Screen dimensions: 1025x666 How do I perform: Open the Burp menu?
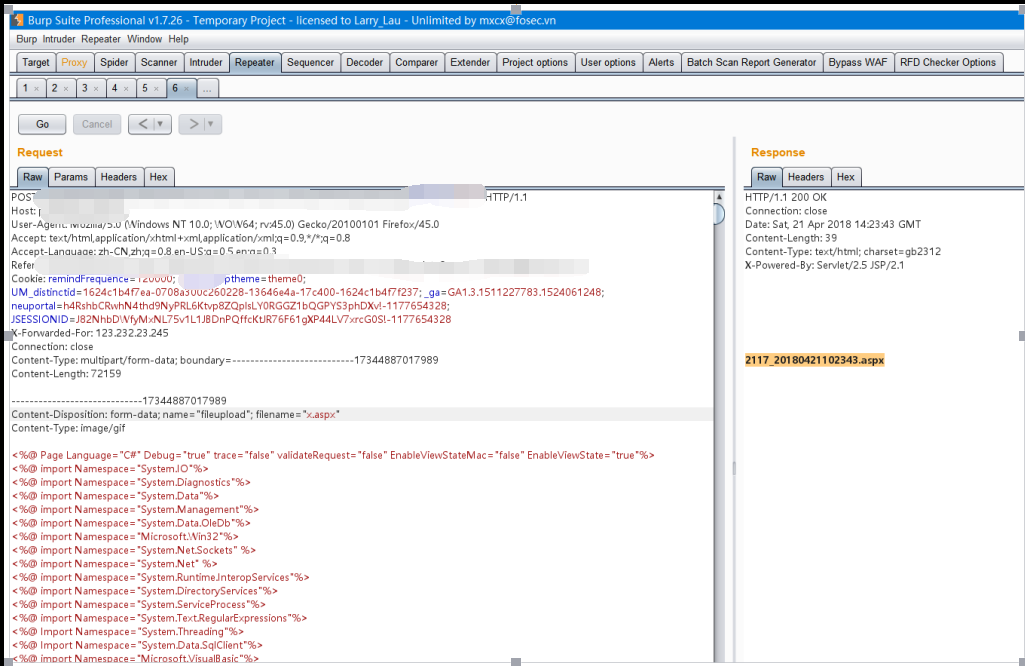click(27, 39)
